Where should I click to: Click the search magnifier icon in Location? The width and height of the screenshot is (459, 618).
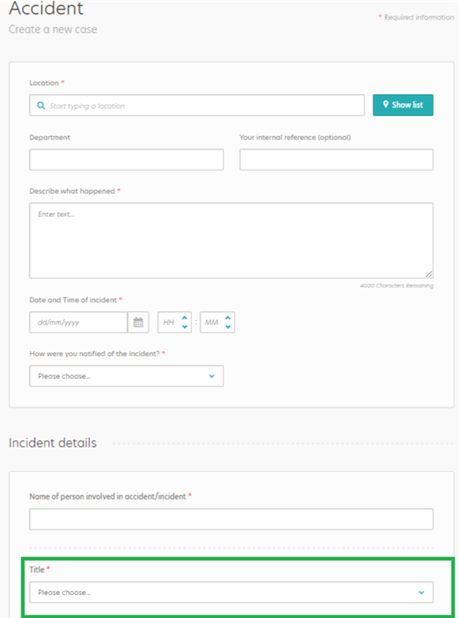pos(41,106)
